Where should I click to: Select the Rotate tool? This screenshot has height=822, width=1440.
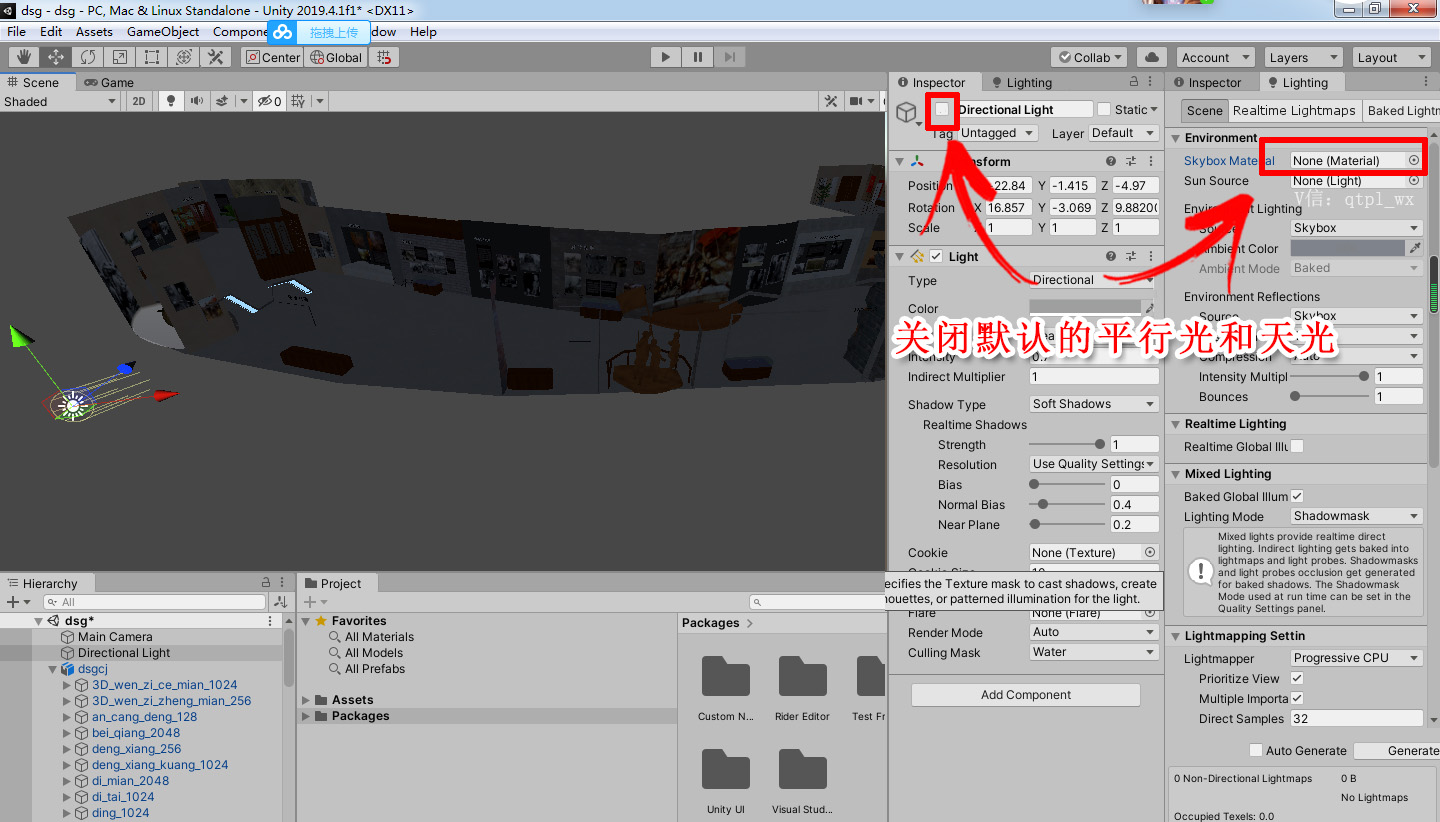click(88, 57)
